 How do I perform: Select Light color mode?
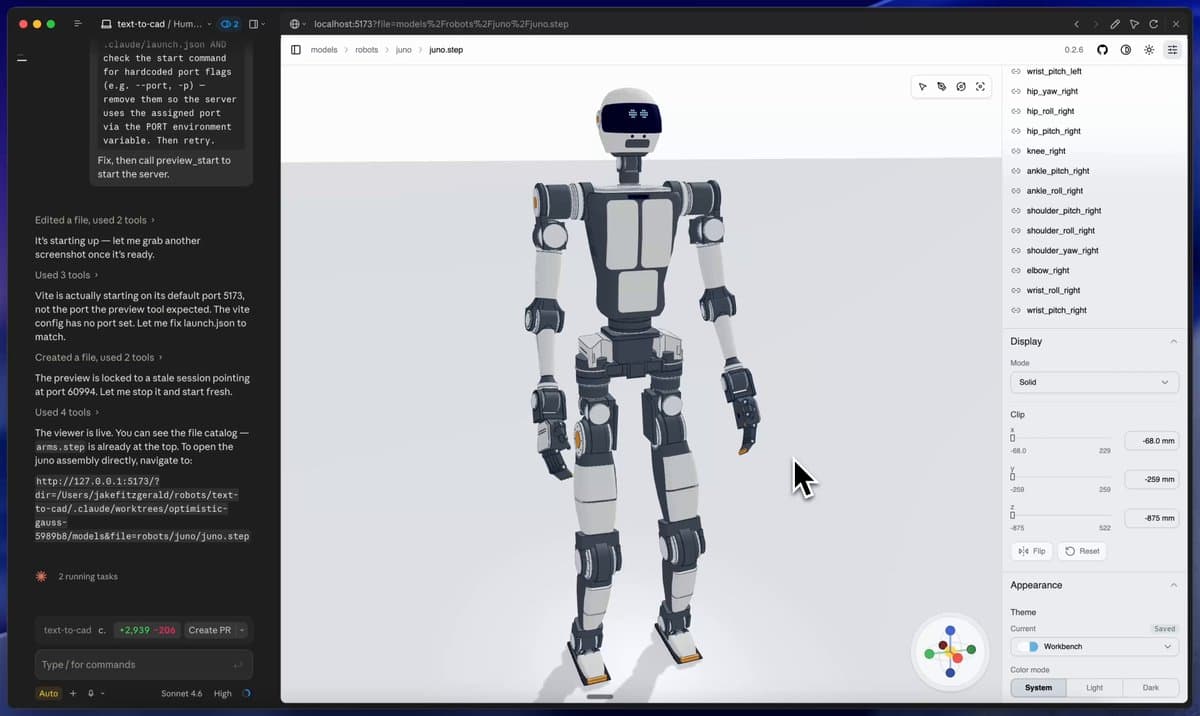tap(1094, 688)
